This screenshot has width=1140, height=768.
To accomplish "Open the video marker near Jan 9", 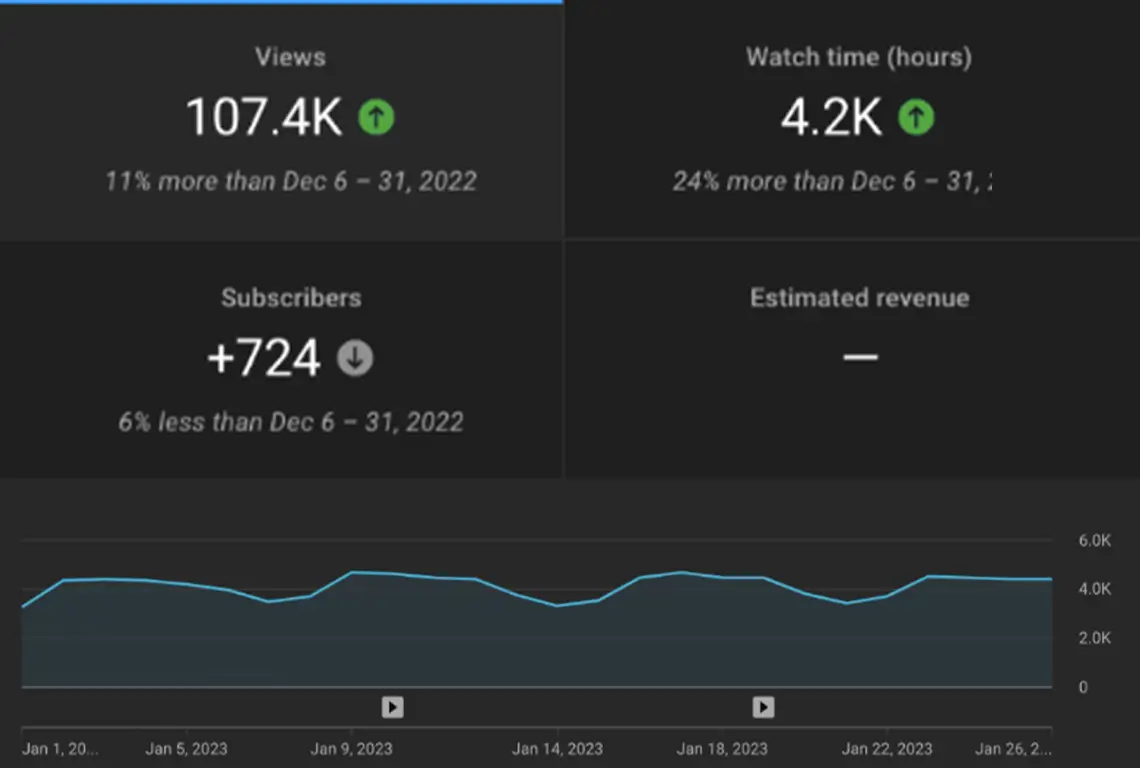I will pyautogui.click(x=393, y=708).
